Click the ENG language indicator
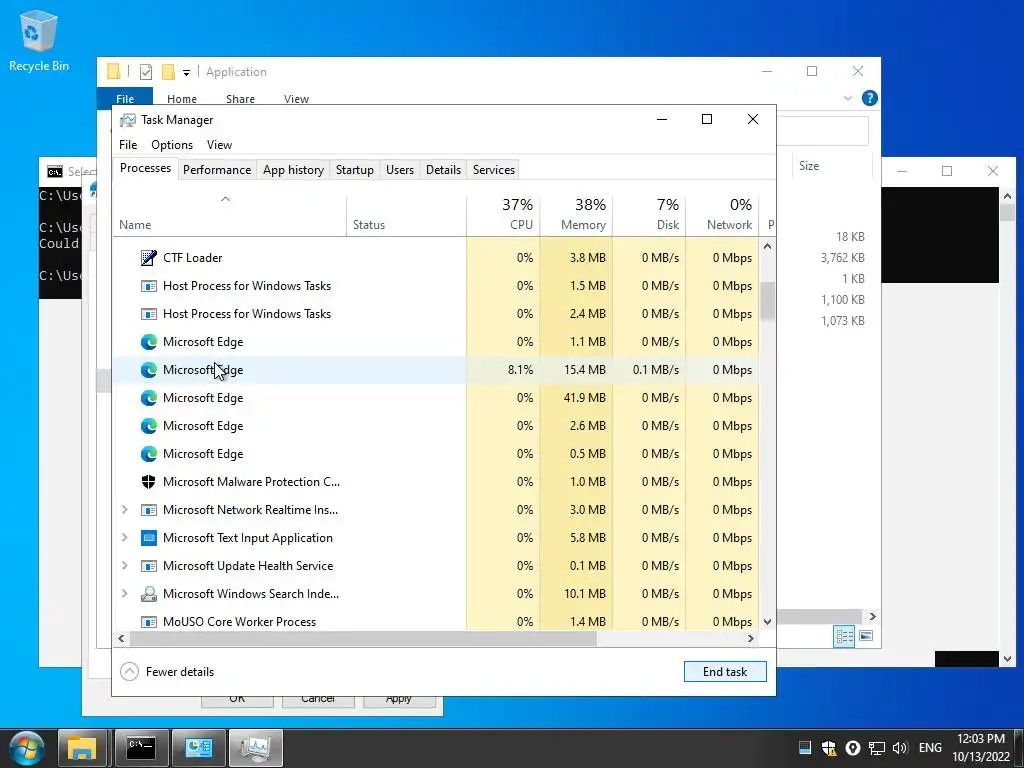Viewport: 1024px width, 768px height. pos(930,748)
